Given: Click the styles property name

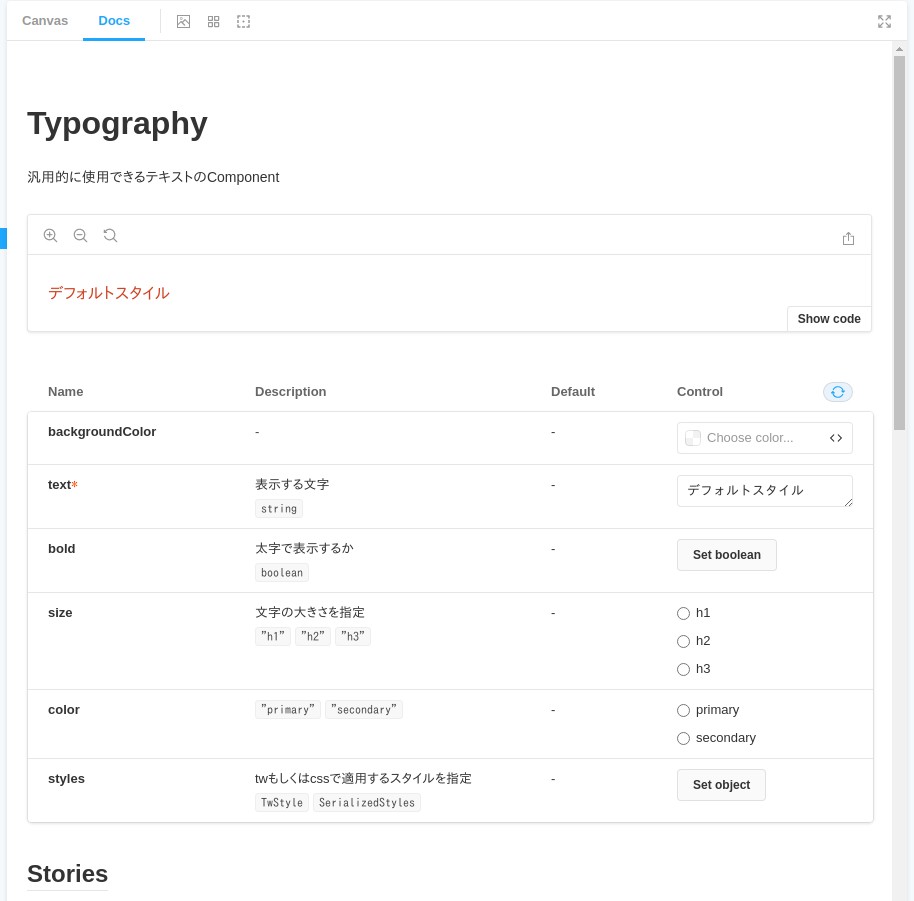Looking at the screenshot, I should click(x=66, y=779).
